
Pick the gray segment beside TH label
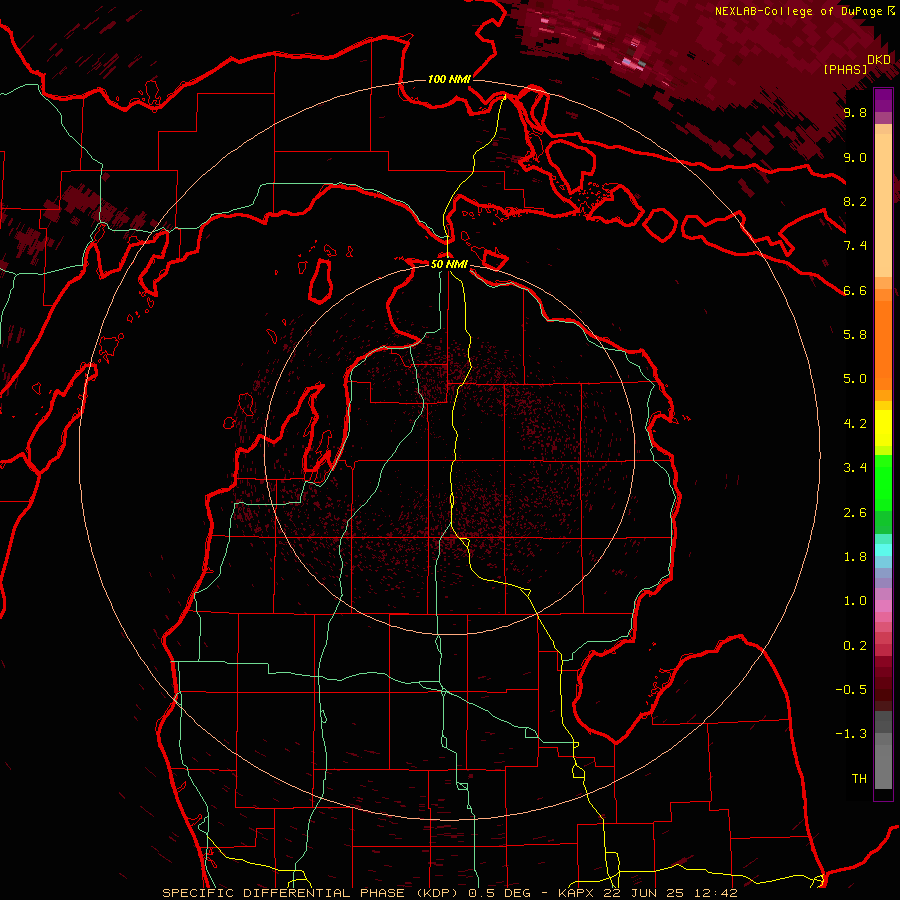pyautogui.click(x=883, y=767)
